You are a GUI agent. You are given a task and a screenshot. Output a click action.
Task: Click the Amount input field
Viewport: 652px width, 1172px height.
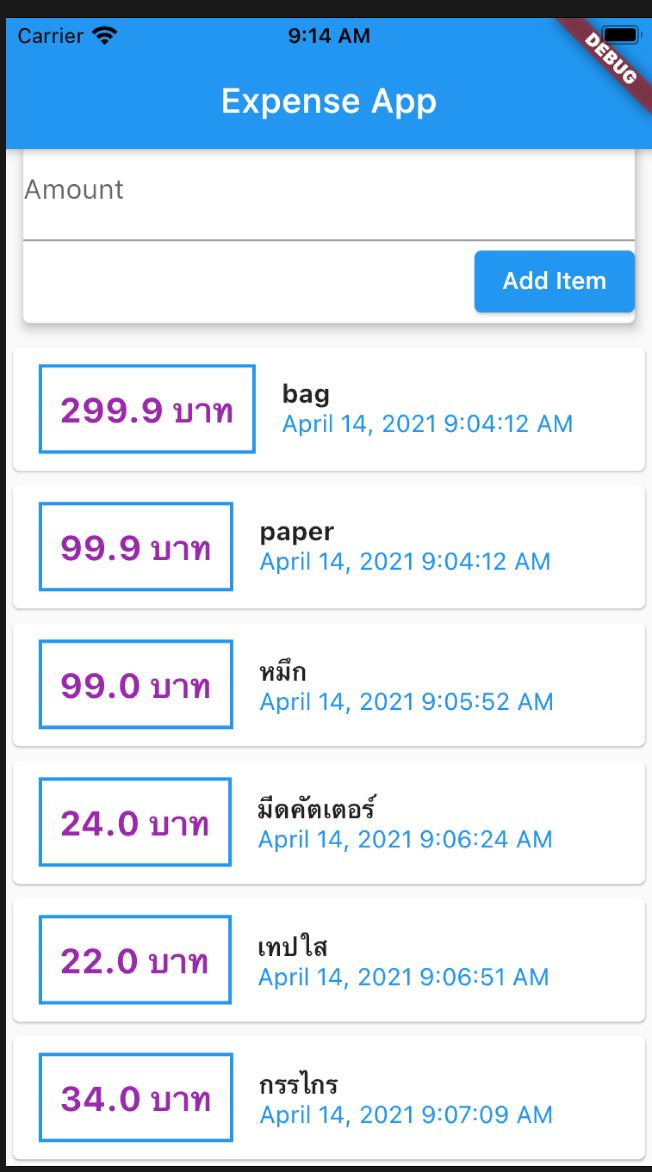(328, 191)
